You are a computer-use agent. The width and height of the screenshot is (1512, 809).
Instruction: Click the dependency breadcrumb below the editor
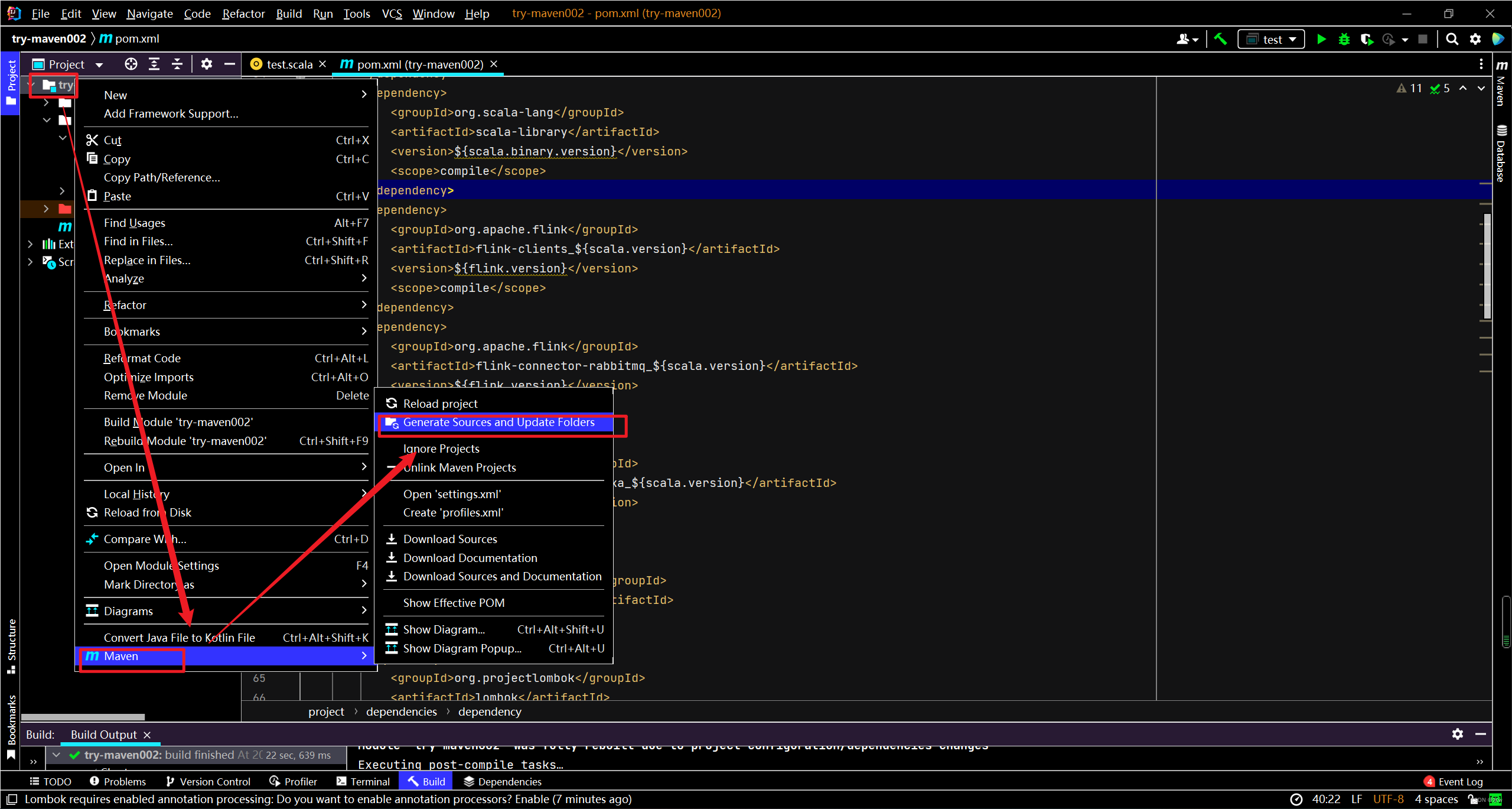[x=489, y=711]
